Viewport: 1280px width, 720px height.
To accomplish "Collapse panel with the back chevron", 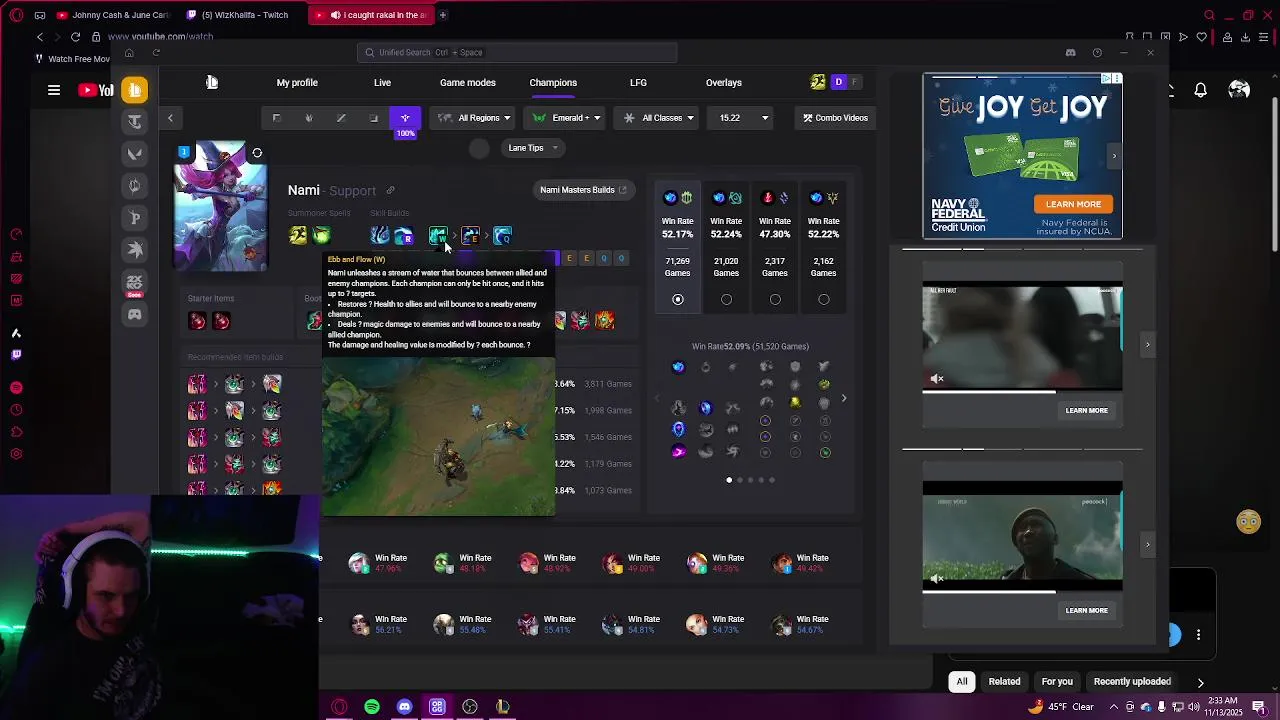I will point(170,119).
